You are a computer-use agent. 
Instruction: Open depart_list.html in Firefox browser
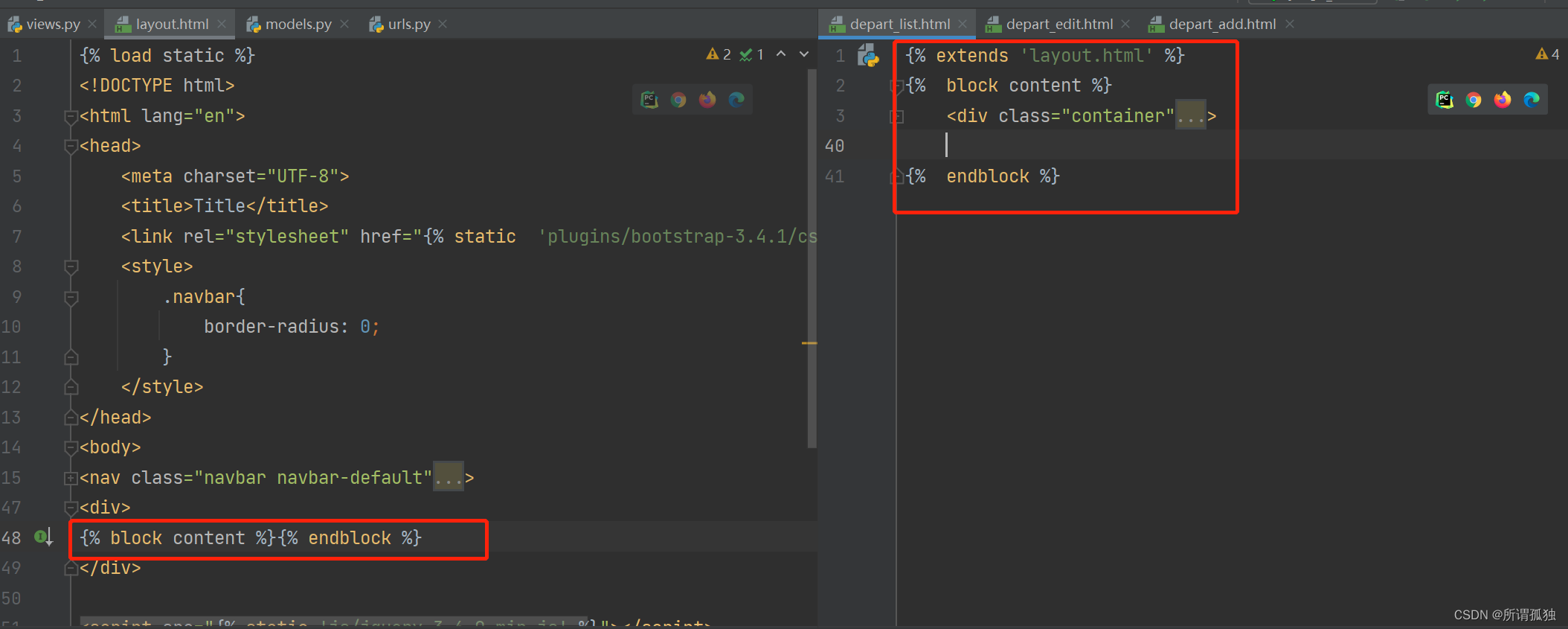click(1503, 100)
